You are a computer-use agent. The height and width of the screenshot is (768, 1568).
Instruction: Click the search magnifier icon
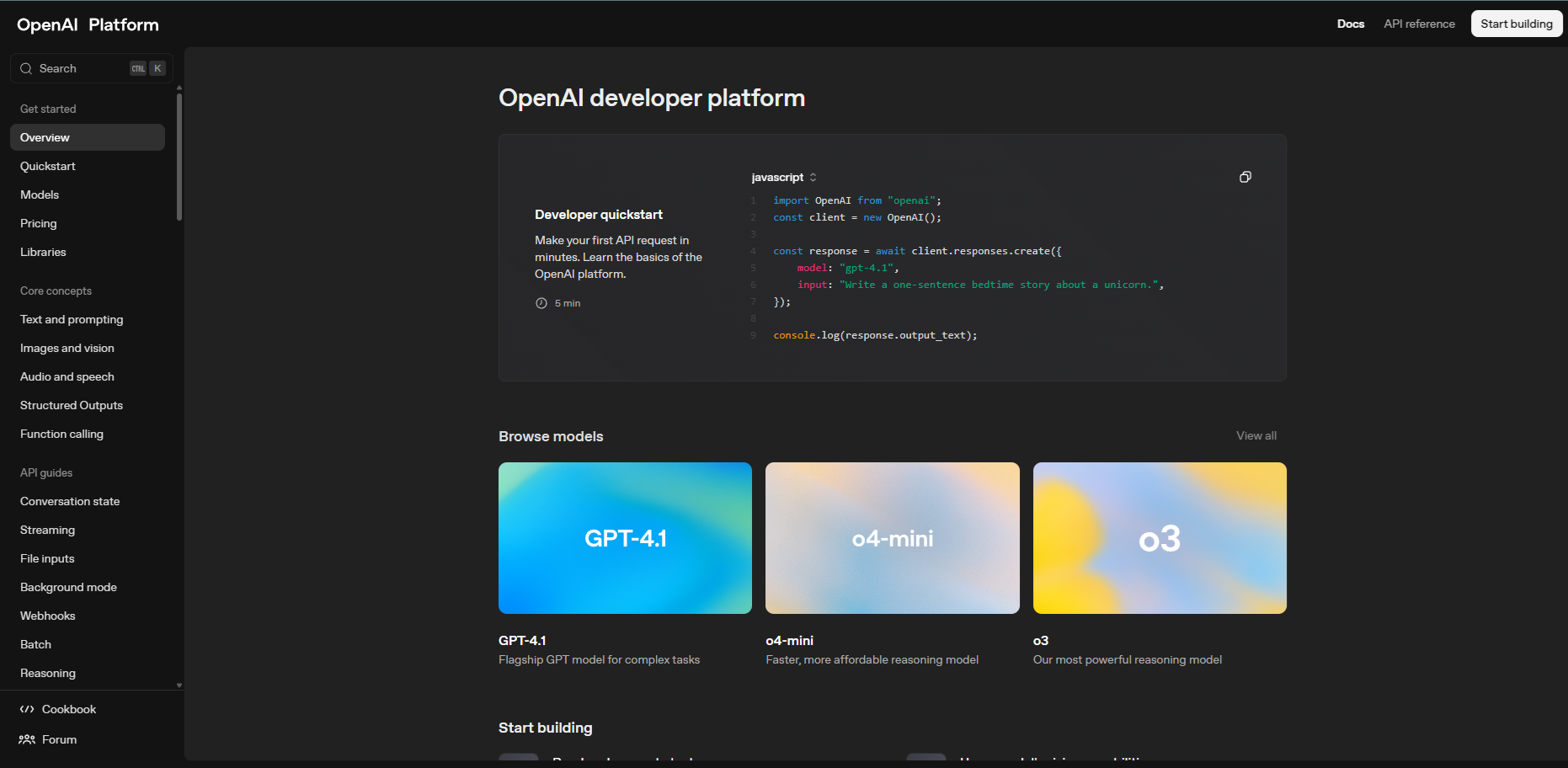click(26, 68)
